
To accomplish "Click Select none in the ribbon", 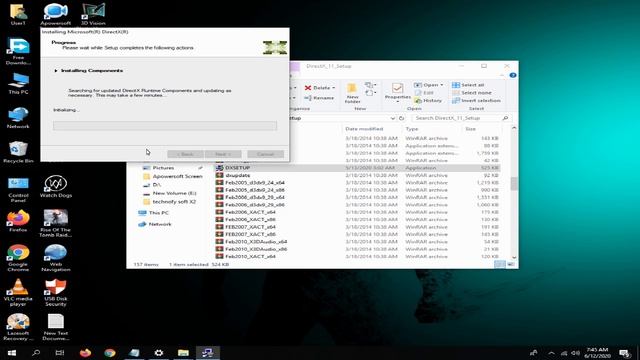I will 472,93.
